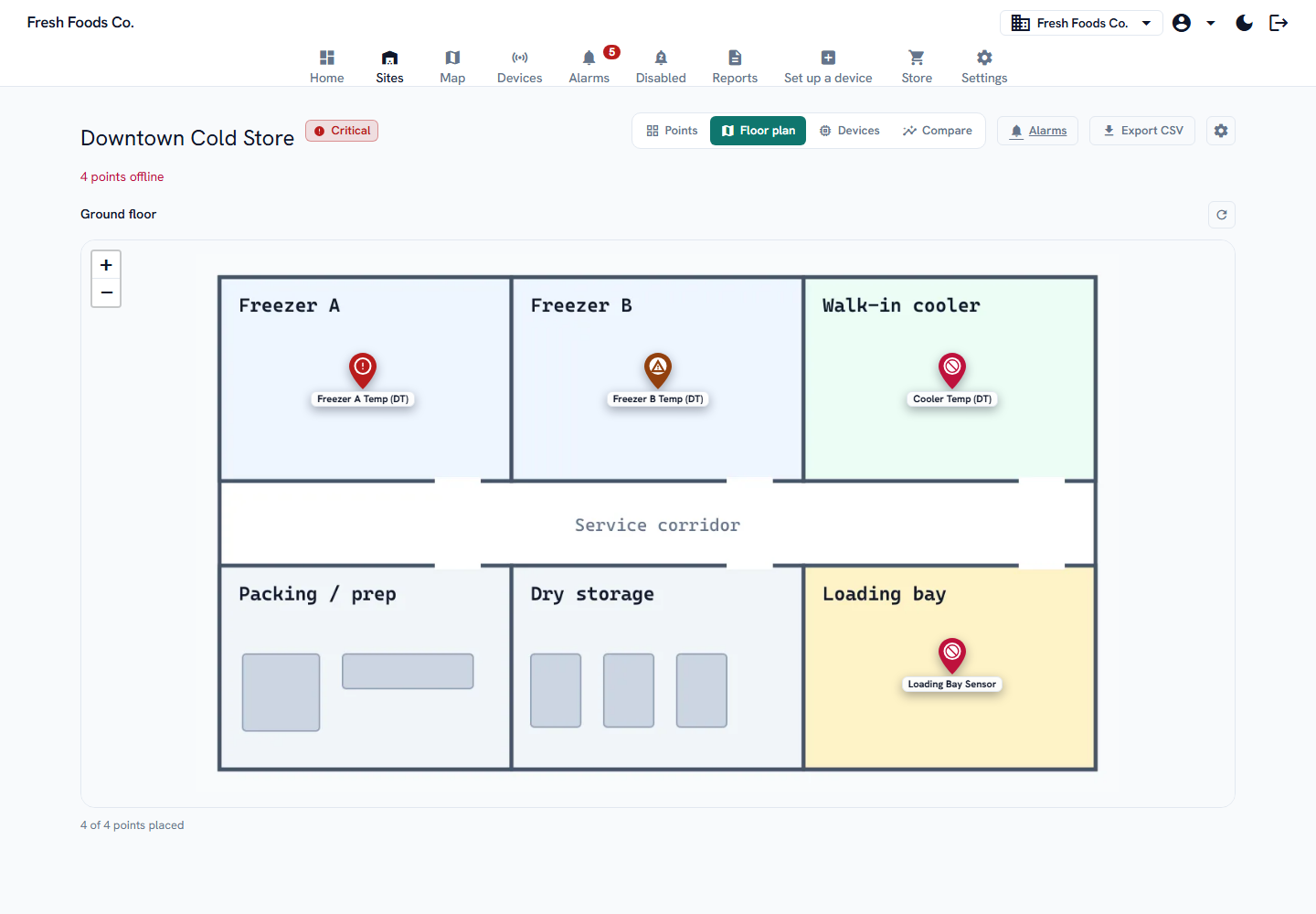Screen dimensions: 1316x914
Task: Zoom out on the floor plan
Action: click(106, 292)
